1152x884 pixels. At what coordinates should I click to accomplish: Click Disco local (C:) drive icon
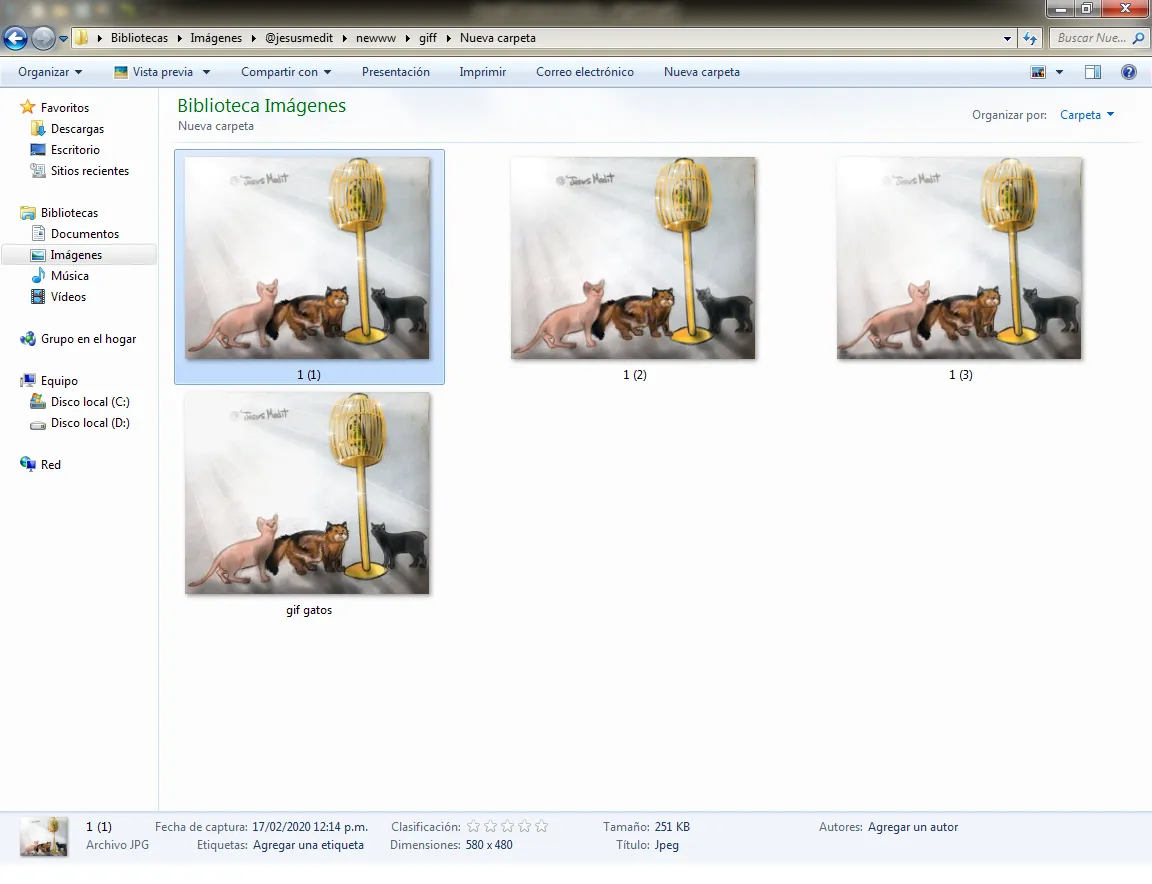[x=37, y=402]
